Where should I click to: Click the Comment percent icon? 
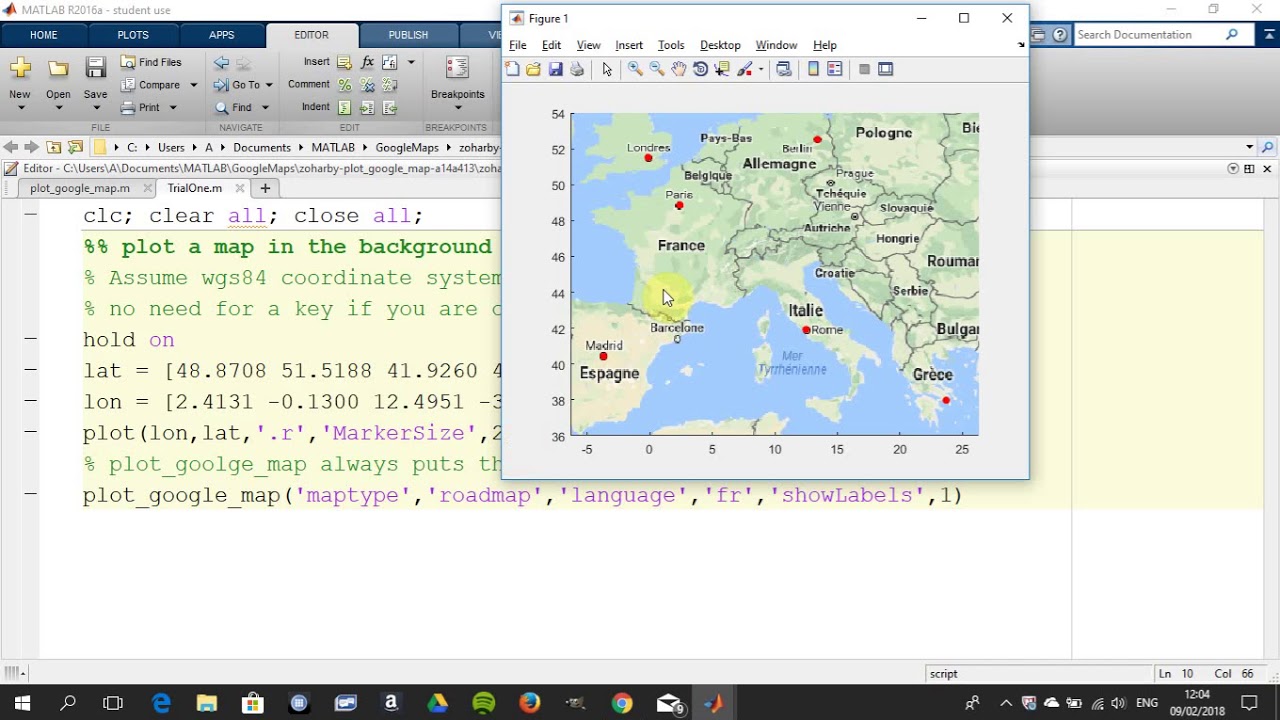tap(345, 85)
